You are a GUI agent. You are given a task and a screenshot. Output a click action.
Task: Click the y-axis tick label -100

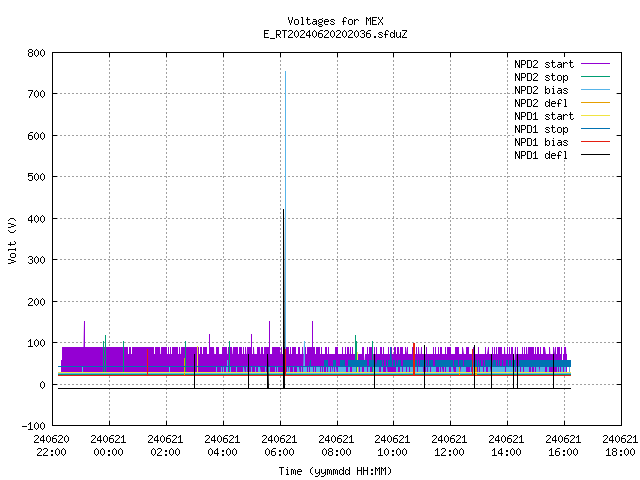[x=33, y=426]
